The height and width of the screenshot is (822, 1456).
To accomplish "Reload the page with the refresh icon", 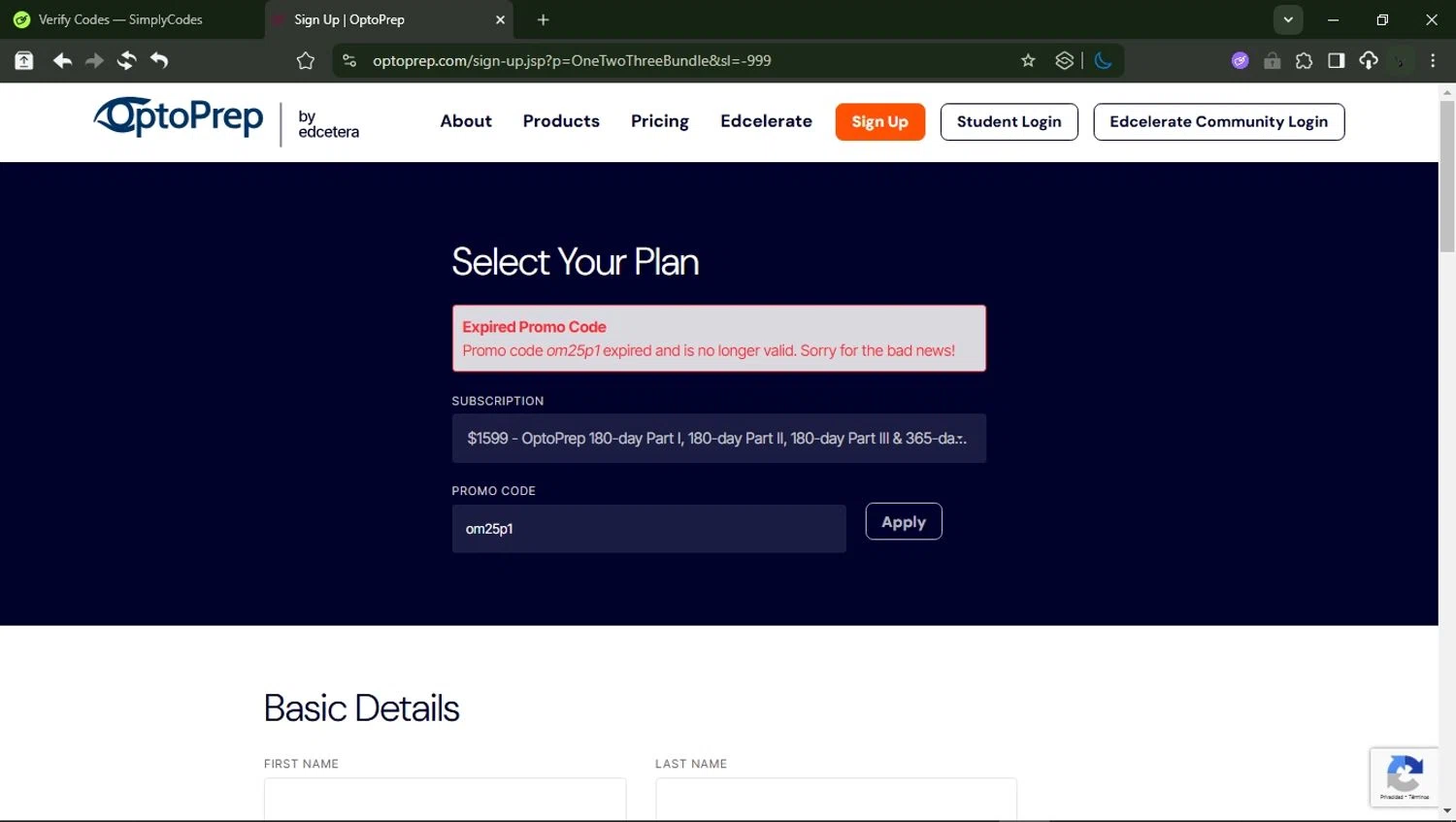I will [126, 60].
